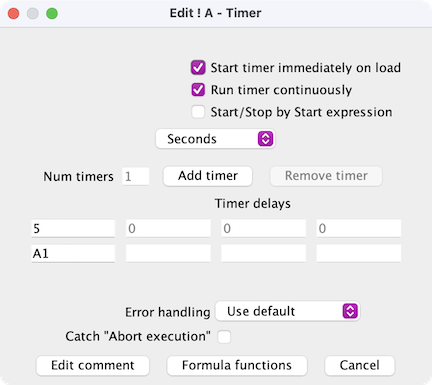Select the first timer delay field containing 5
The width and height of the screenshot is (432, 385).
(73, 228)
